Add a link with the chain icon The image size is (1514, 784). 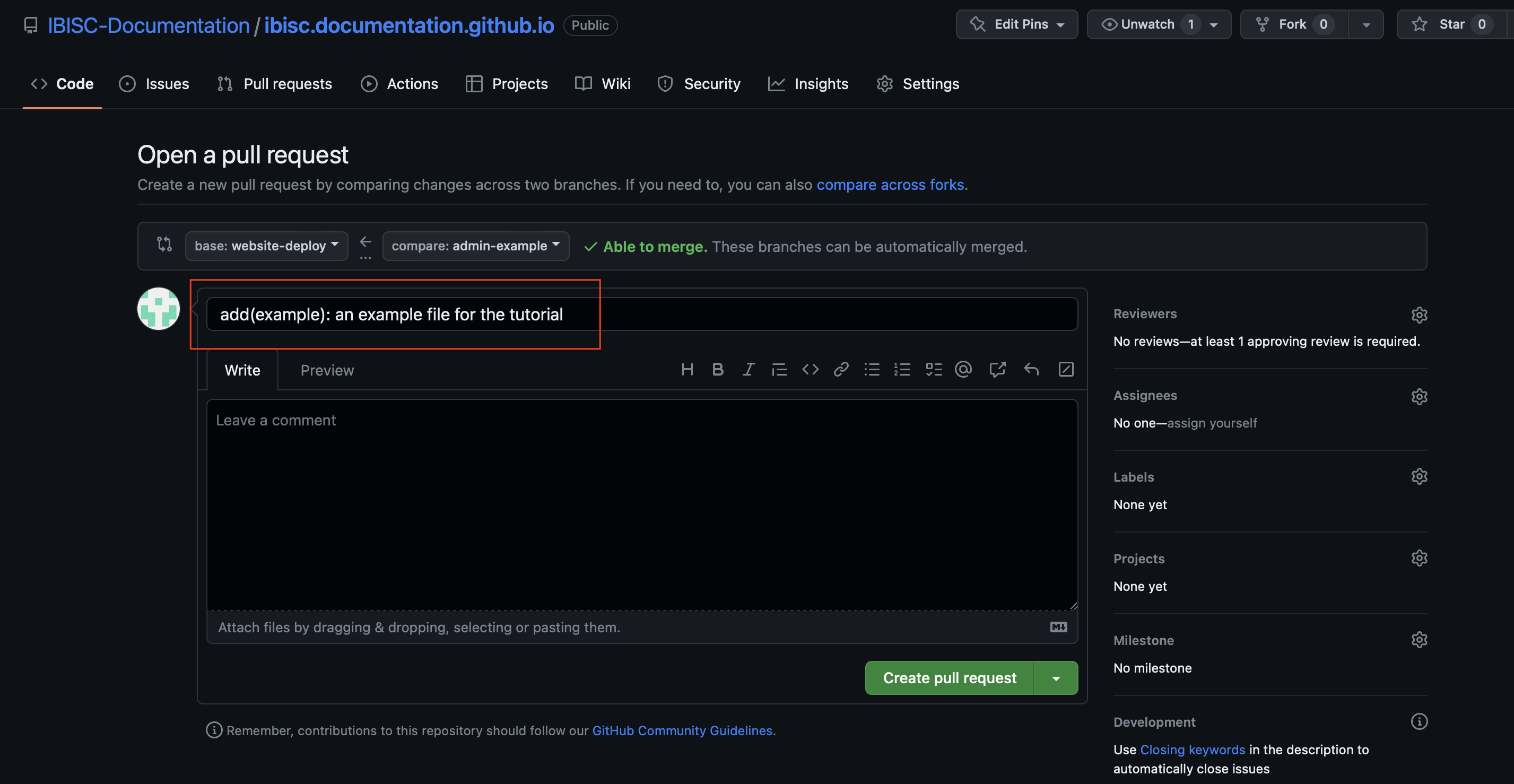[x=840, y=369]
